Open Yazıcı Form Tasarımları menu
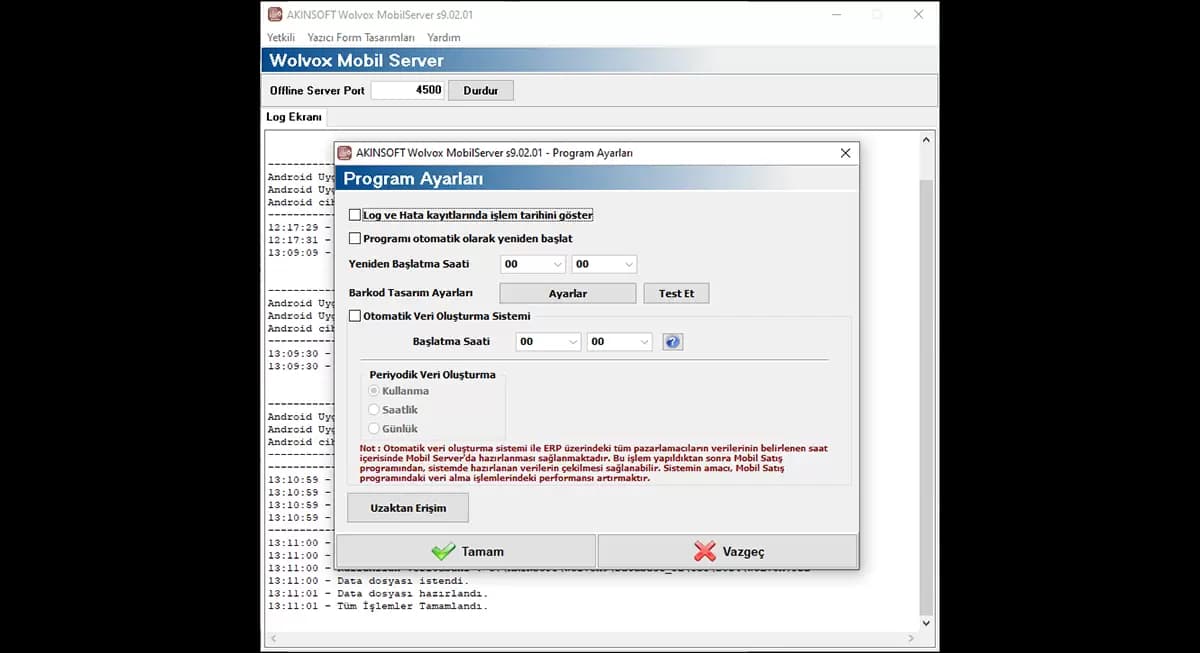1200x653 pixels. point(361,37)
